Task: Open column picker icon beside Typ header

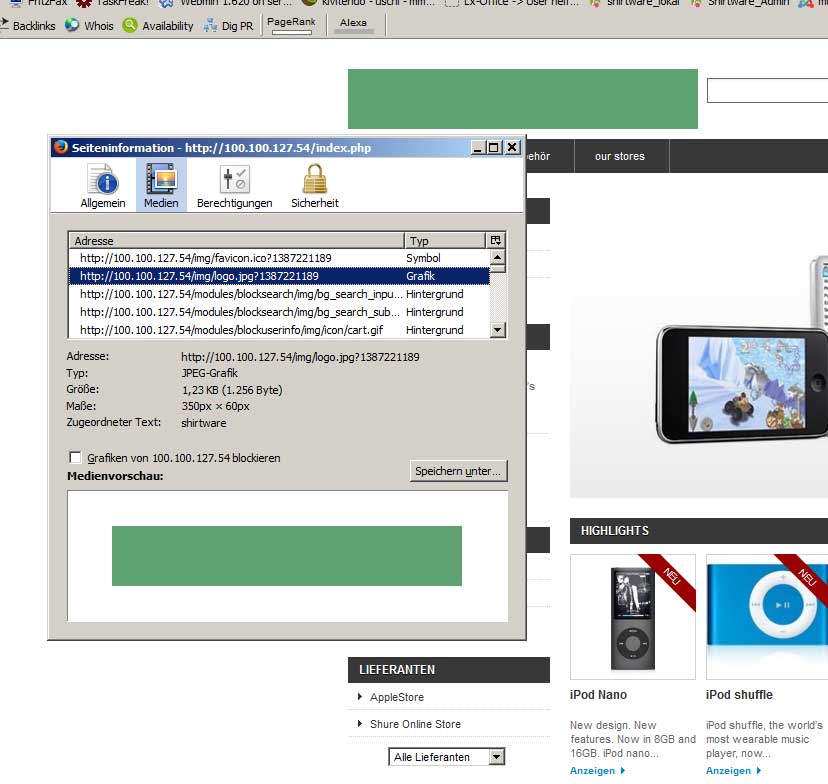Action: (495, 241)
